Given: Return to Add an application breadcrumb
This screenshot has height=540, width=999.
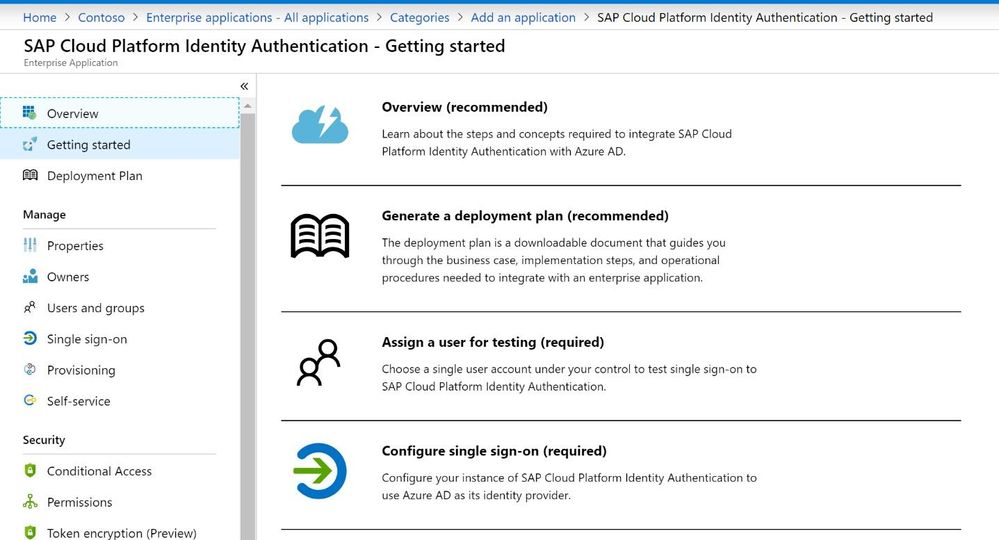Looking at the screenshot, I should pyautogui.click(x=523, y=18).
